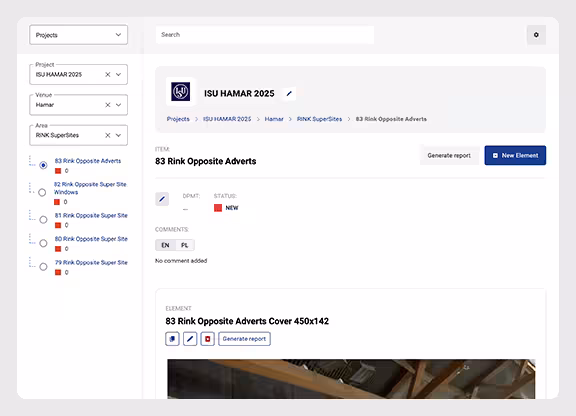This screenshot has width=576, height=416.
Task: Click red NEW status swatch
Action: (218, 208)
